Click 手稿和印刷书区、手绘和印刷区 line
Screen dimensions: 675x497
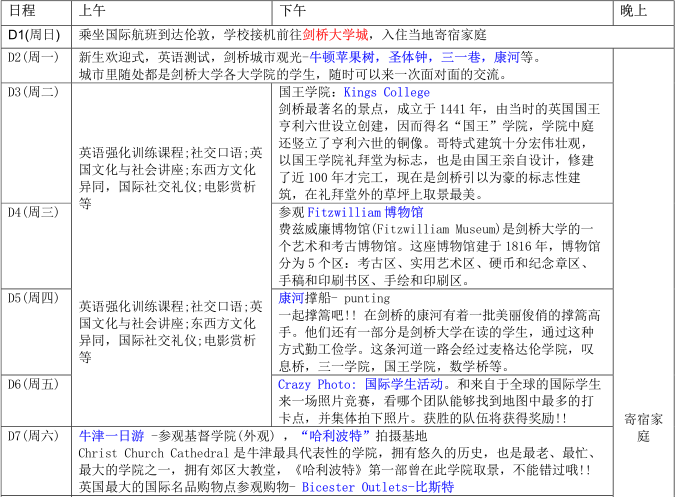pos(374,281)
